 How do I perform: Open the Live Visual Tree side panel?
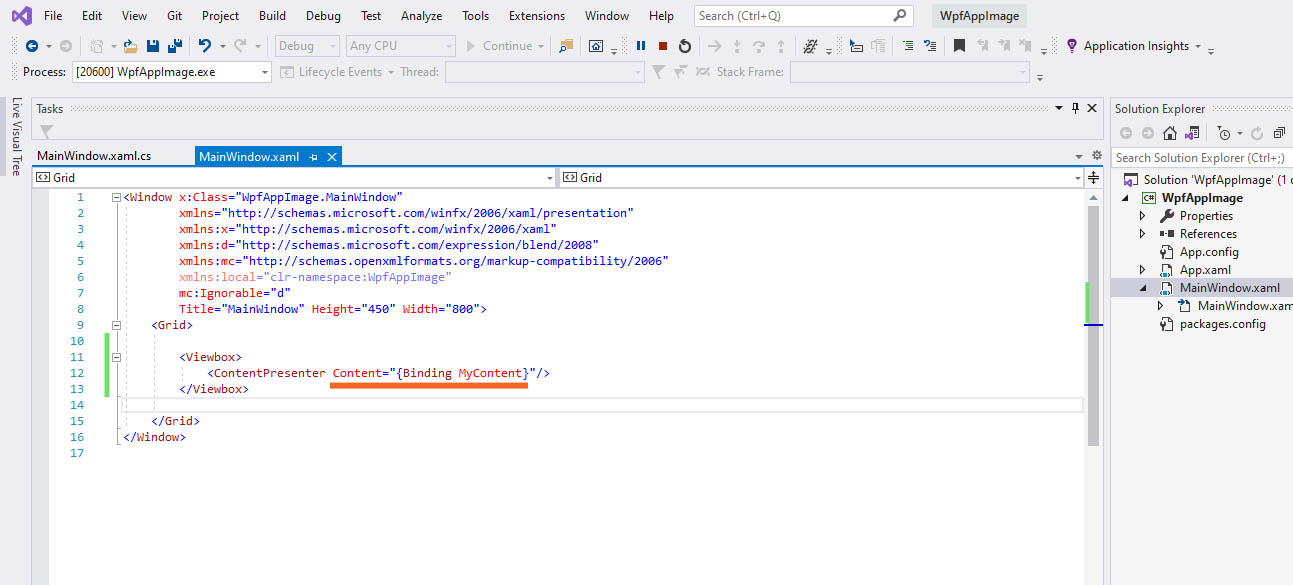click(16, 137)
